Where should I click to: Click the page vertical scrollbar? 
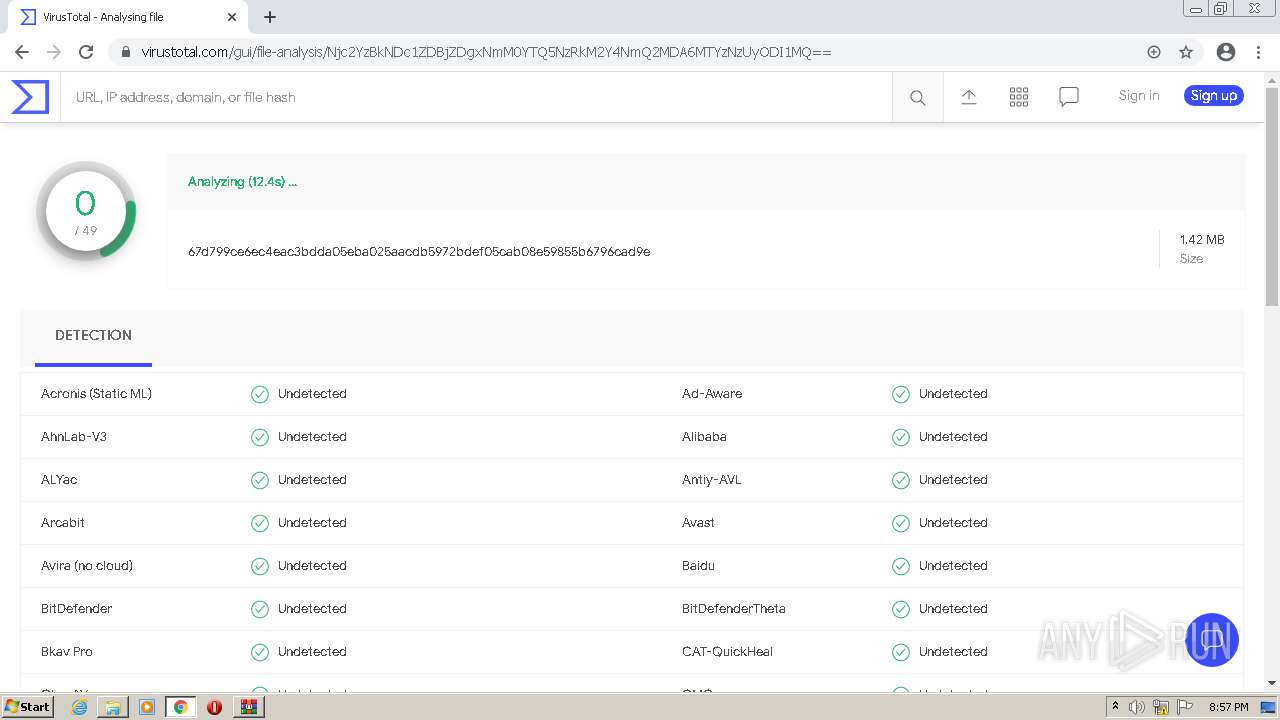pyautogui.click(x=1272, y=197)
